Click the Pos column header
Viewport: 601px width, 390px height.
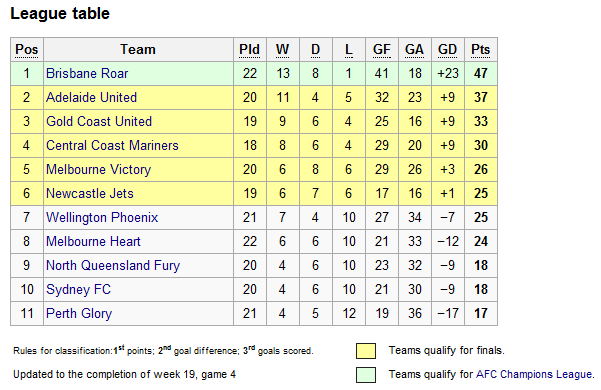point(26,49)
